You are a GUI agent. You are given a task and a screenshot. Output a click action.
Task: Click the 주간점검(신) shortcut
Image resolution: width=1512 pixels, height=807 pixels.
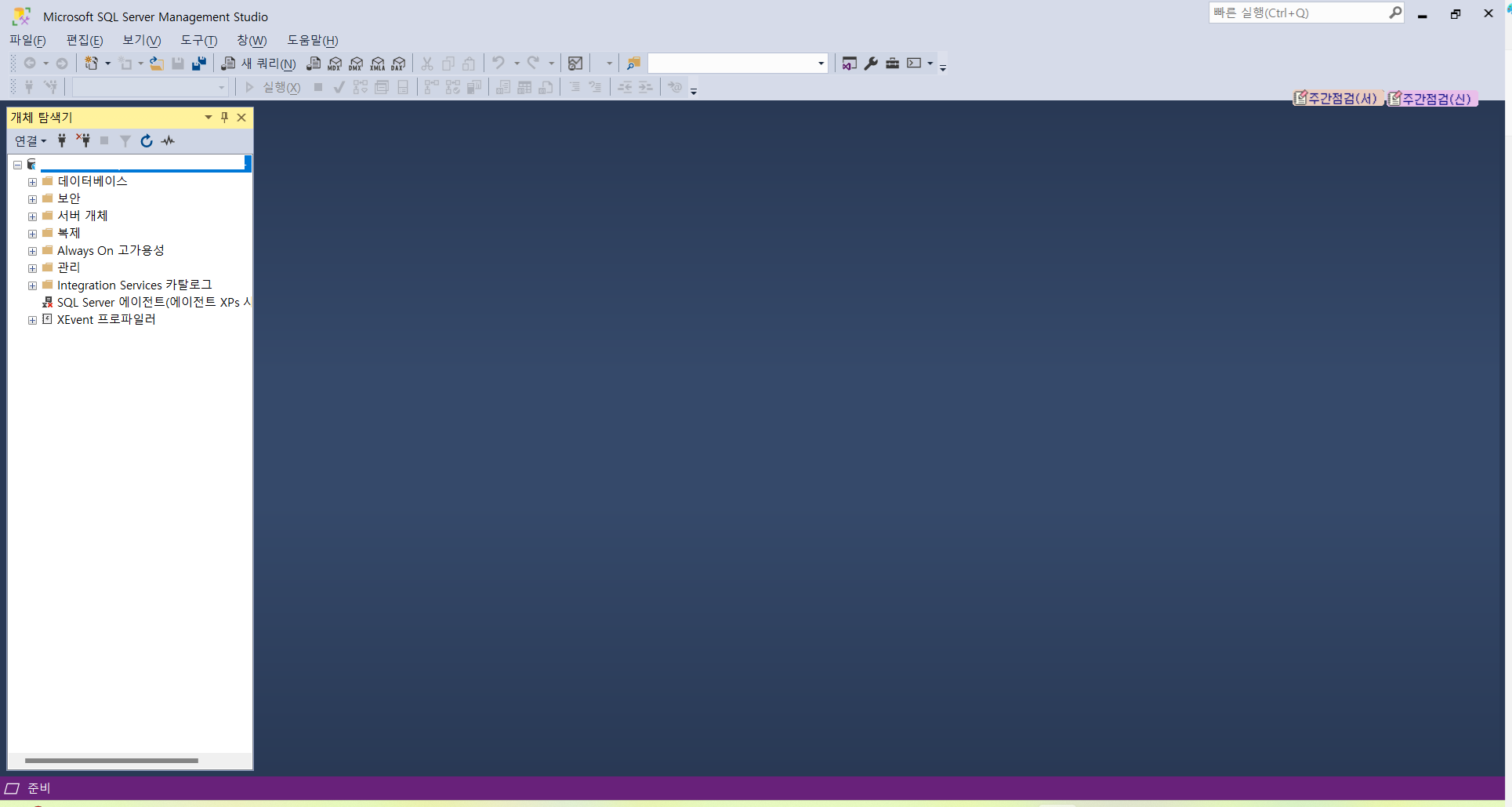pos(1432,98)
